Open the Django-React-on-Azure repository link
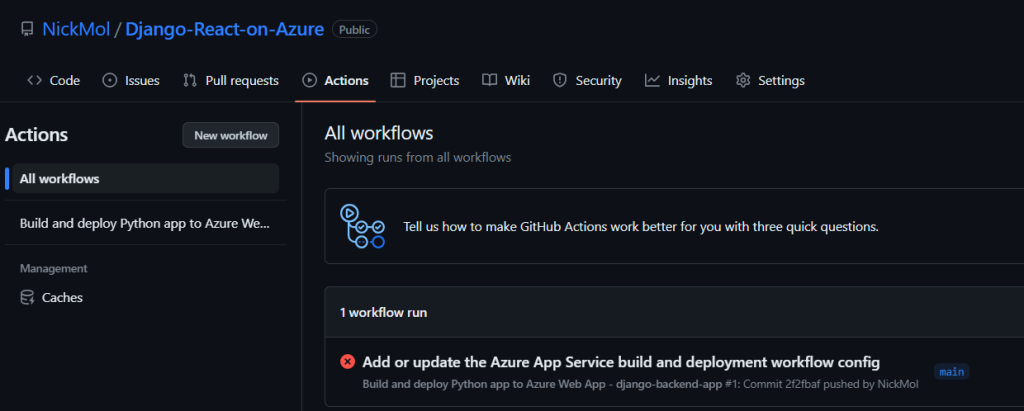This screenshot has height=411, width=1024. [225, 29]
